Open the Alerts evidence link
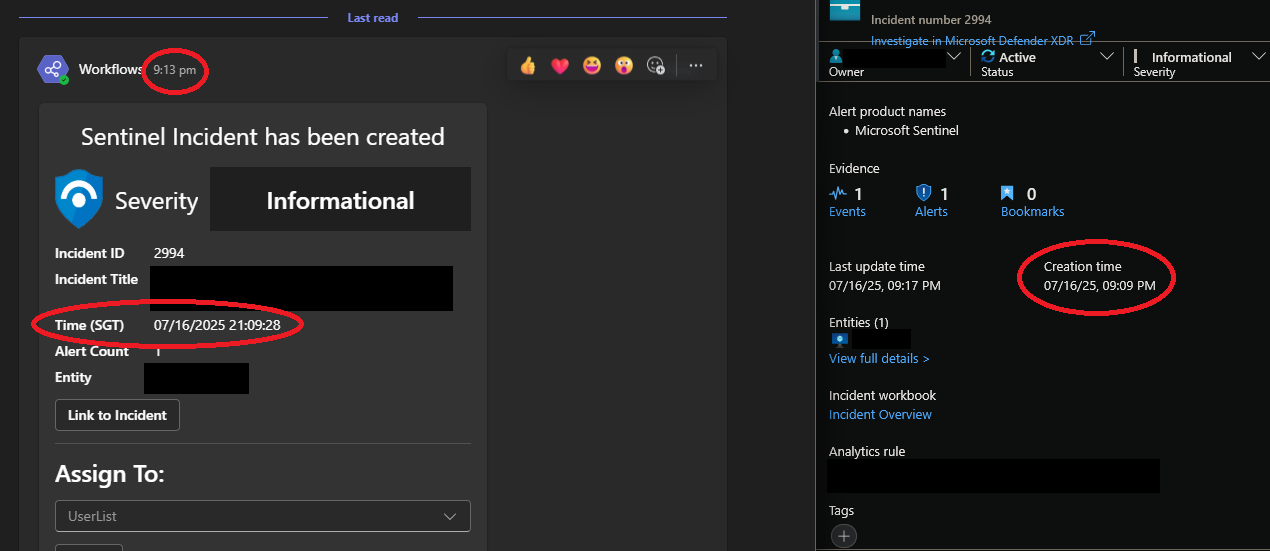This screenshot has width=1270, height=551. click(931, 211)
